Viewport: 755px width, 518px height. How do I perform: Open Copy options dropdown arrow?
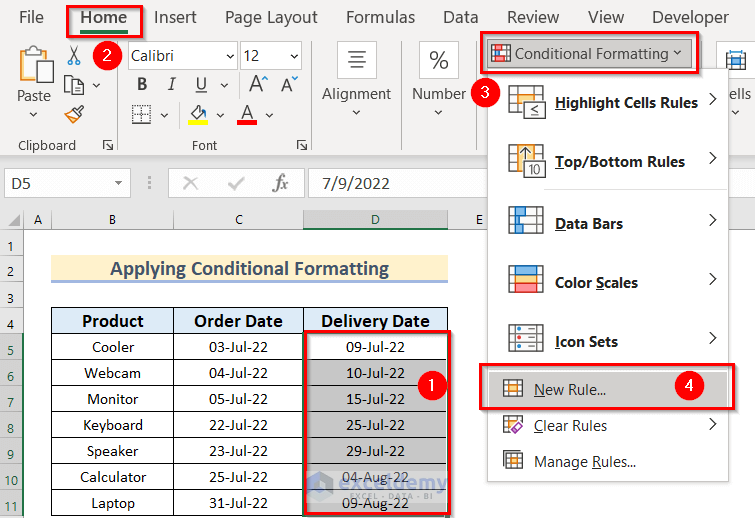[96, 85]
